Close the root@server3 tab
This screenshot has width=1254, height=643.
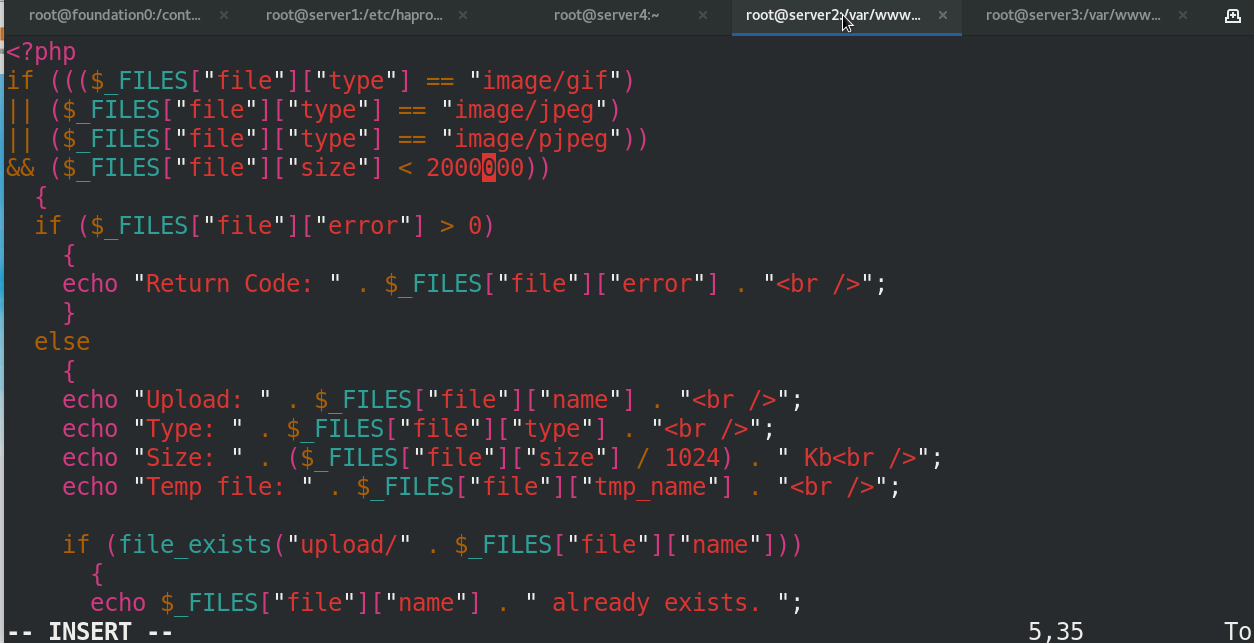(x=1183, y=16)
